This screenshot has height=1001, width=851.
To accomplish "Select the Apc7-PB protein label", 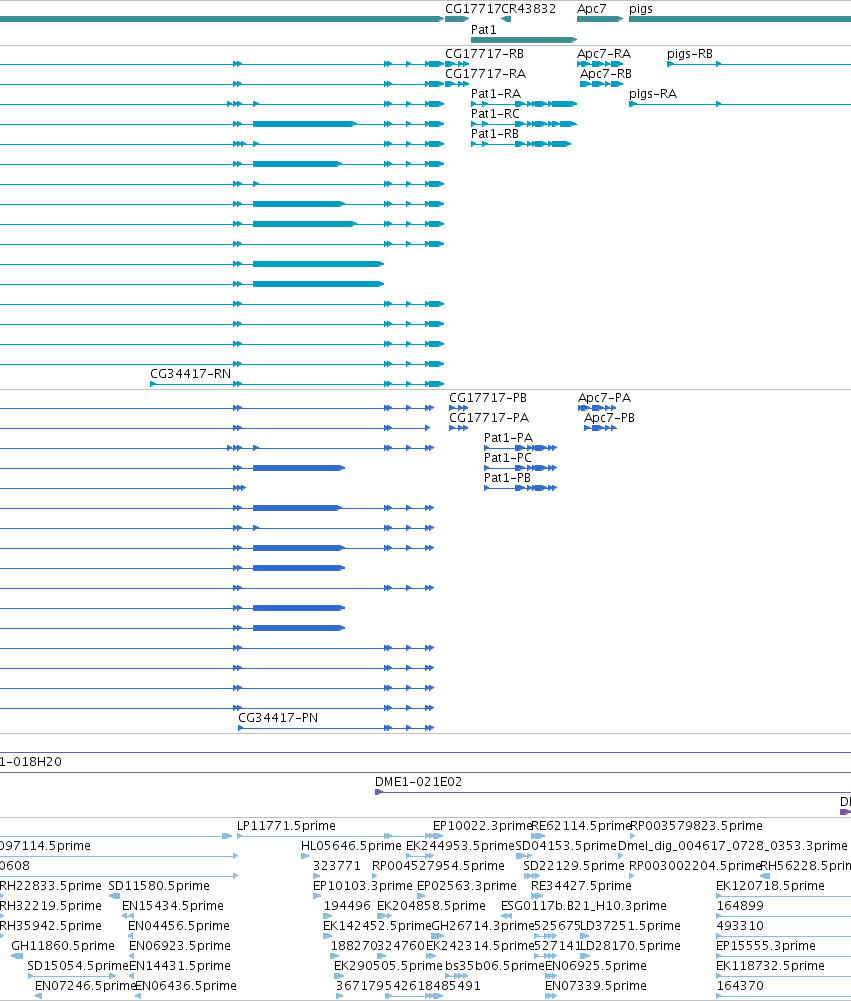I will pos(609,418).
